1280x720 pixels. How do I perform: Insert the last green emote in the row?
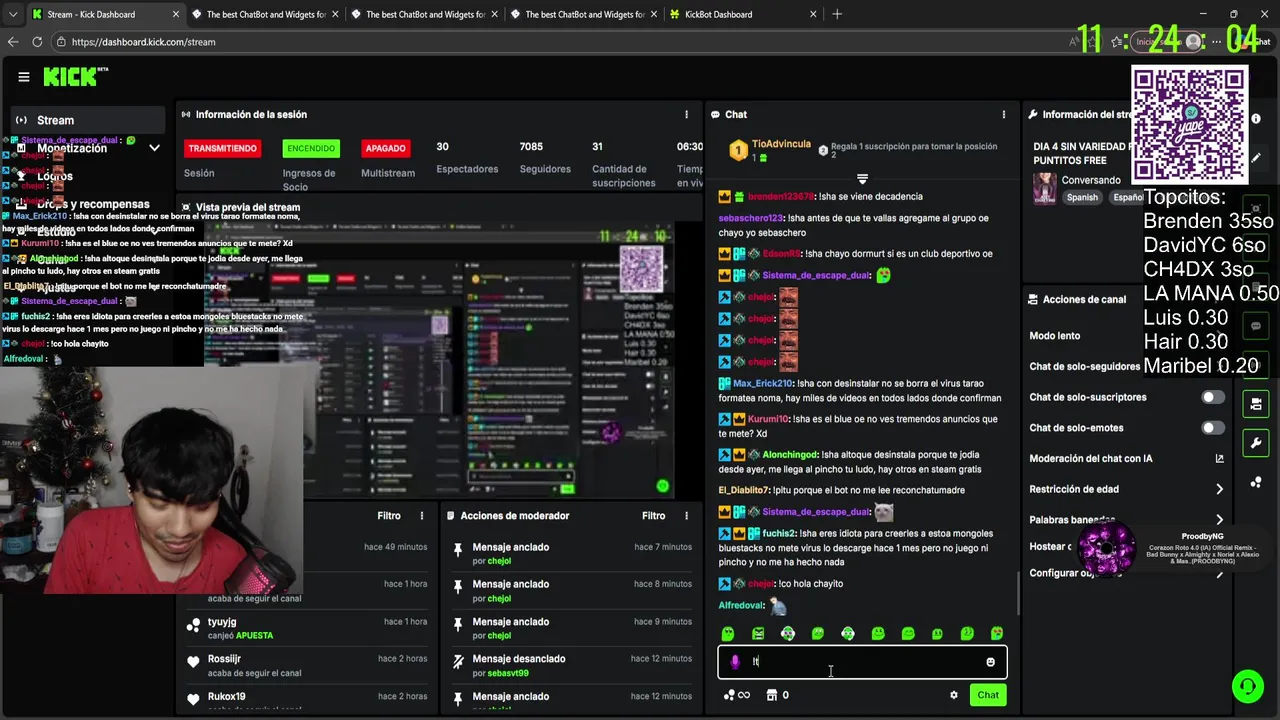point(997,633)
